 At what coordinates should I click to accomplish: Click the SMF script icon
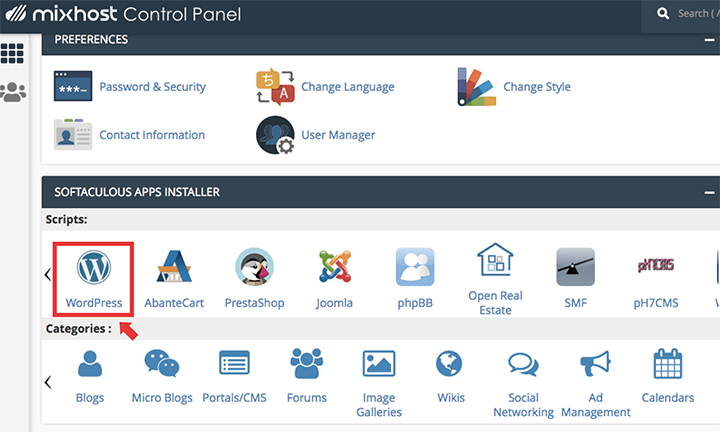pyautogui.click(x=575, y=267)
